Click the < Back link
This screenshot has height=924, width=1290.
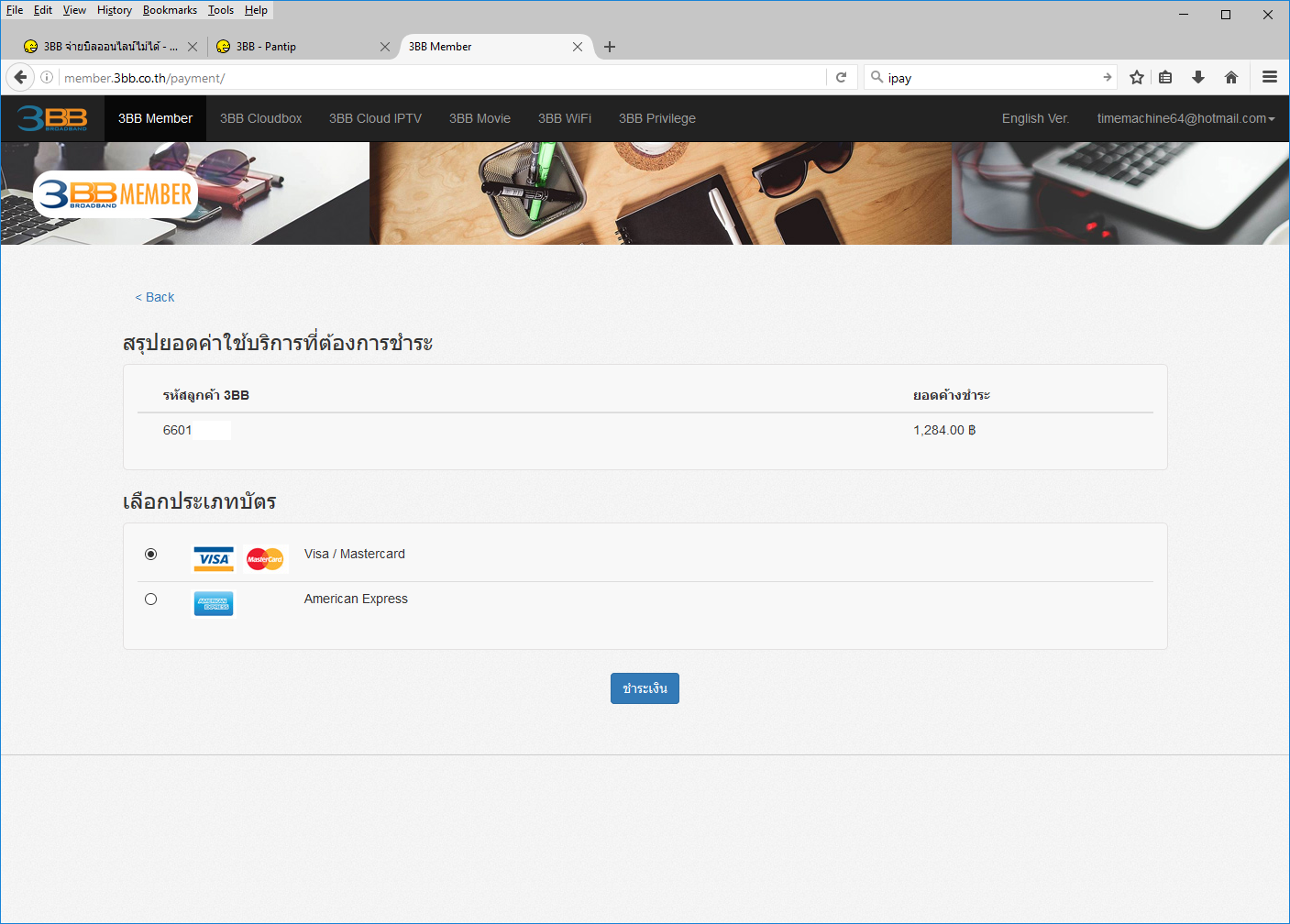tap(155, 297)
